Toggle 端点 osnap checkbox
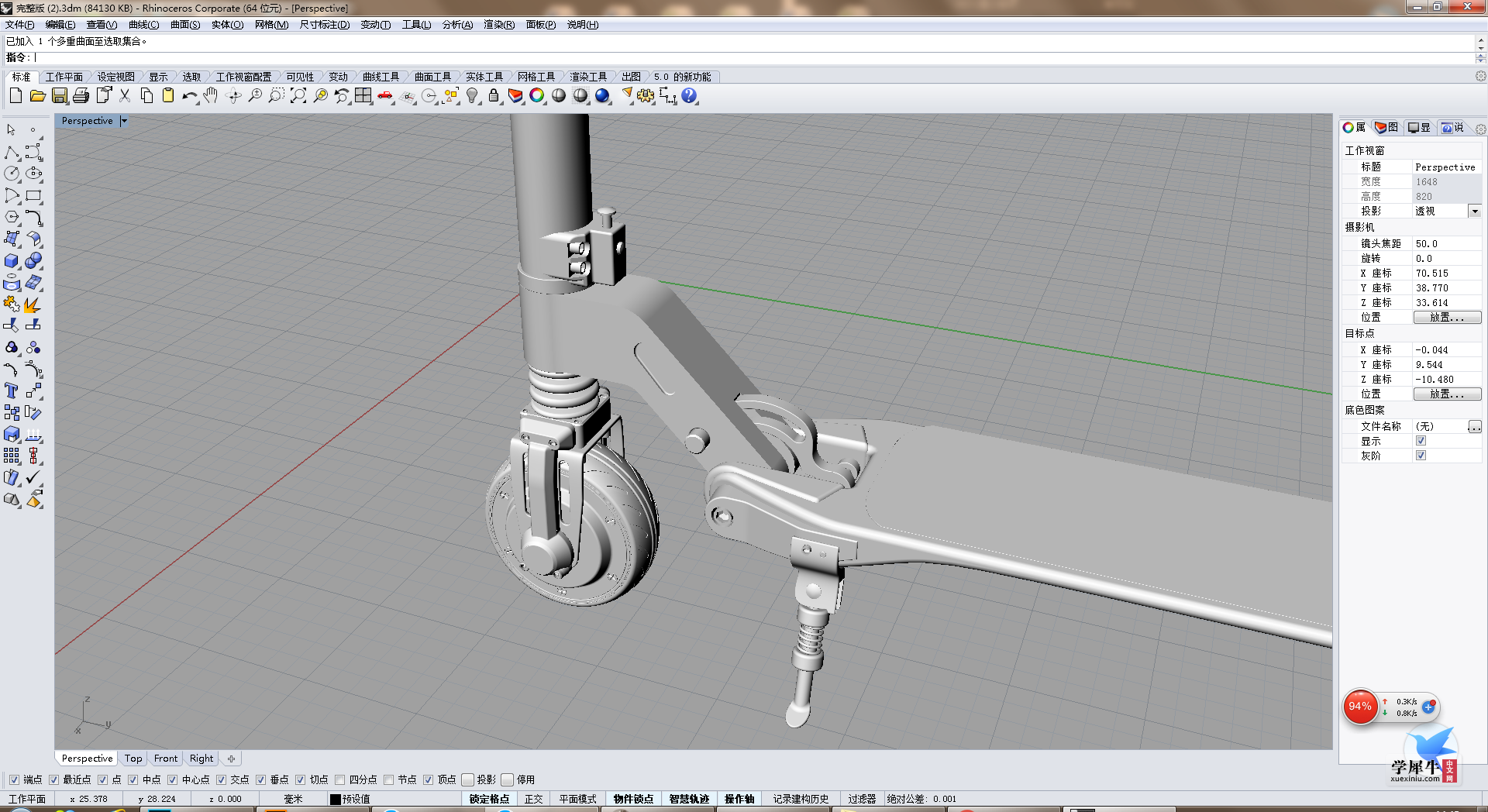Image resolution: width=1488 pixels, height=812 pixels. click(x=14, y=779)
